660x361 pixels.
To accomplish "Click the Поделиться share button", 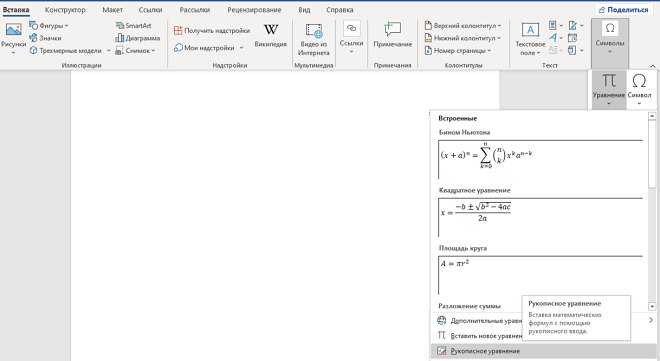I will pos(623,10).
